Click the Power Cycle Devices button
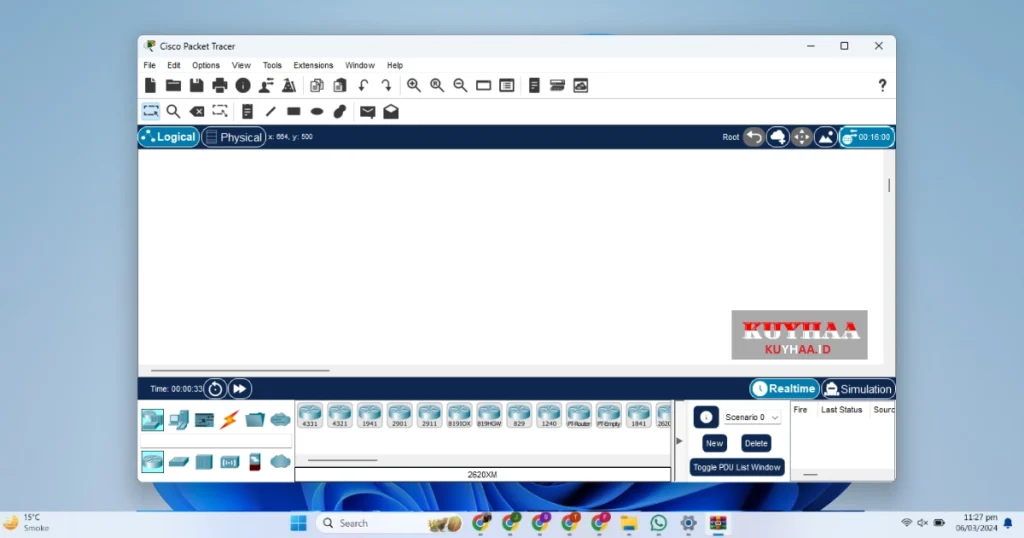This screenshot has width=1024, height=538. click(215, 389)
